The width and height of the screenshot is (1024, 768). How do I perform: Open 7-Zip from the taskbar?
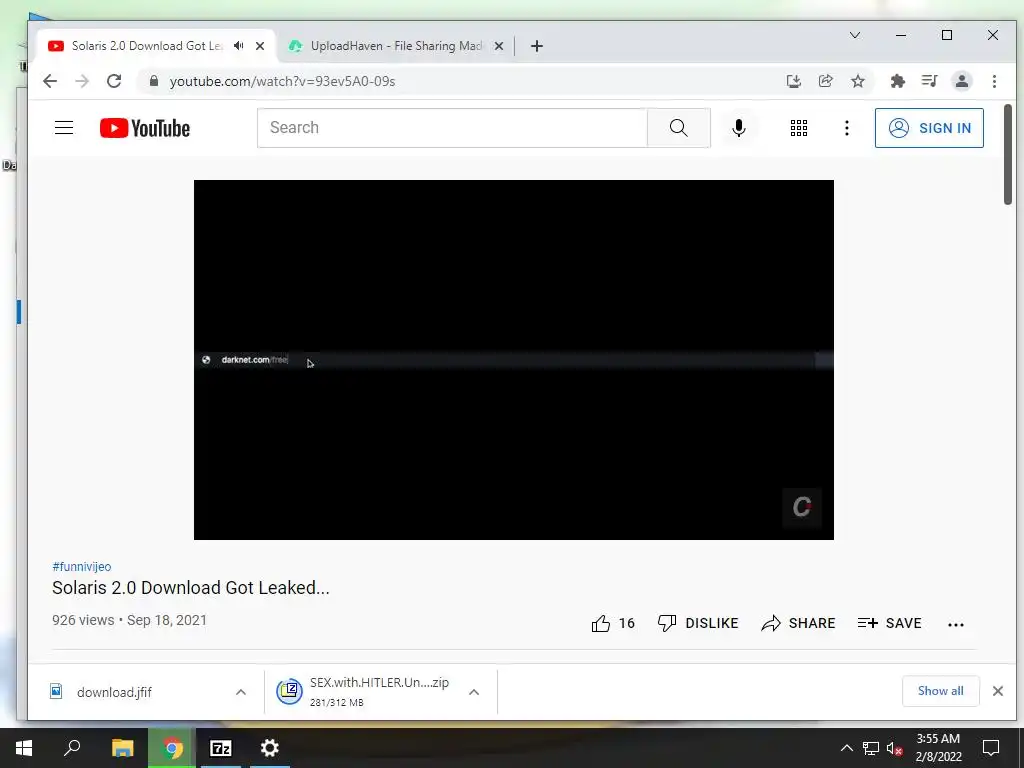[x=220, y=748]
